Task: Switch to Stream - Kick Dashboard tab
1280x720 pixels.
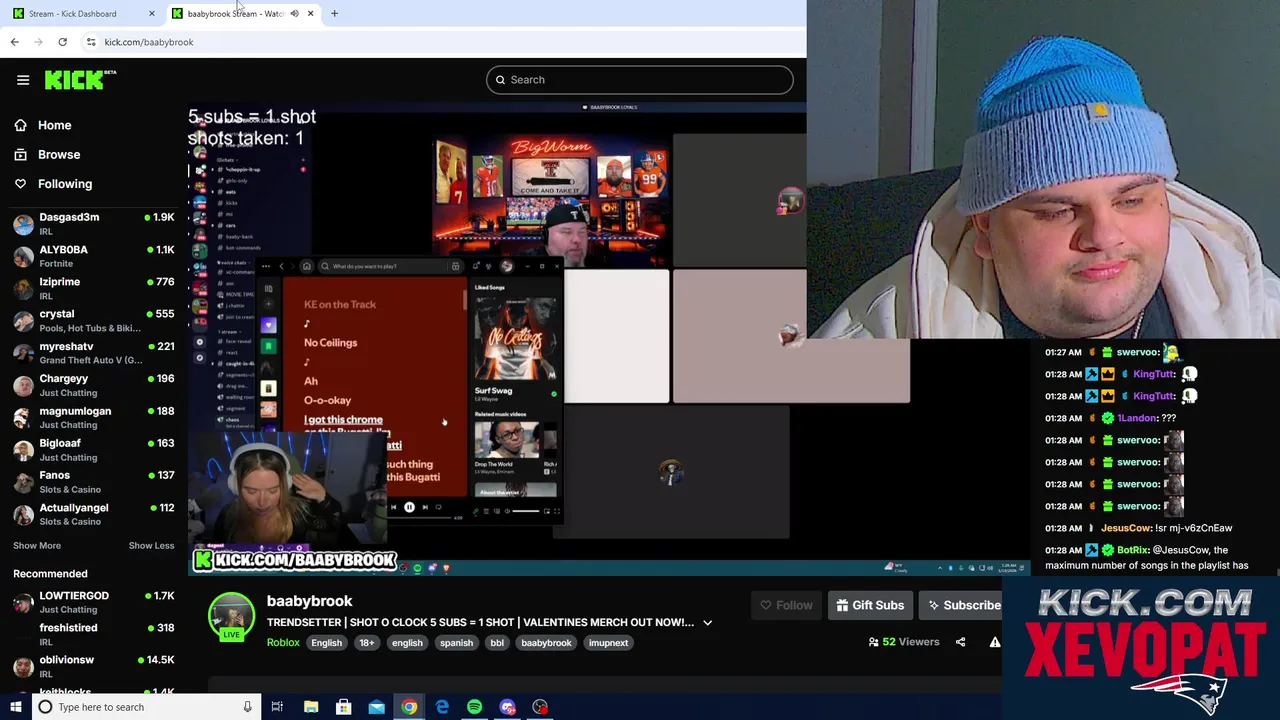Action: 84,14
